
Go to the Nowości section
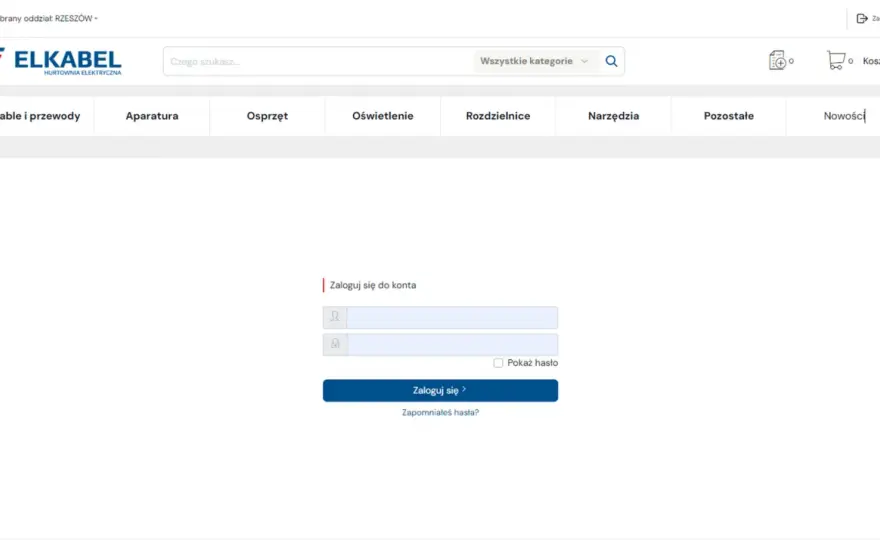coord(844,116)
